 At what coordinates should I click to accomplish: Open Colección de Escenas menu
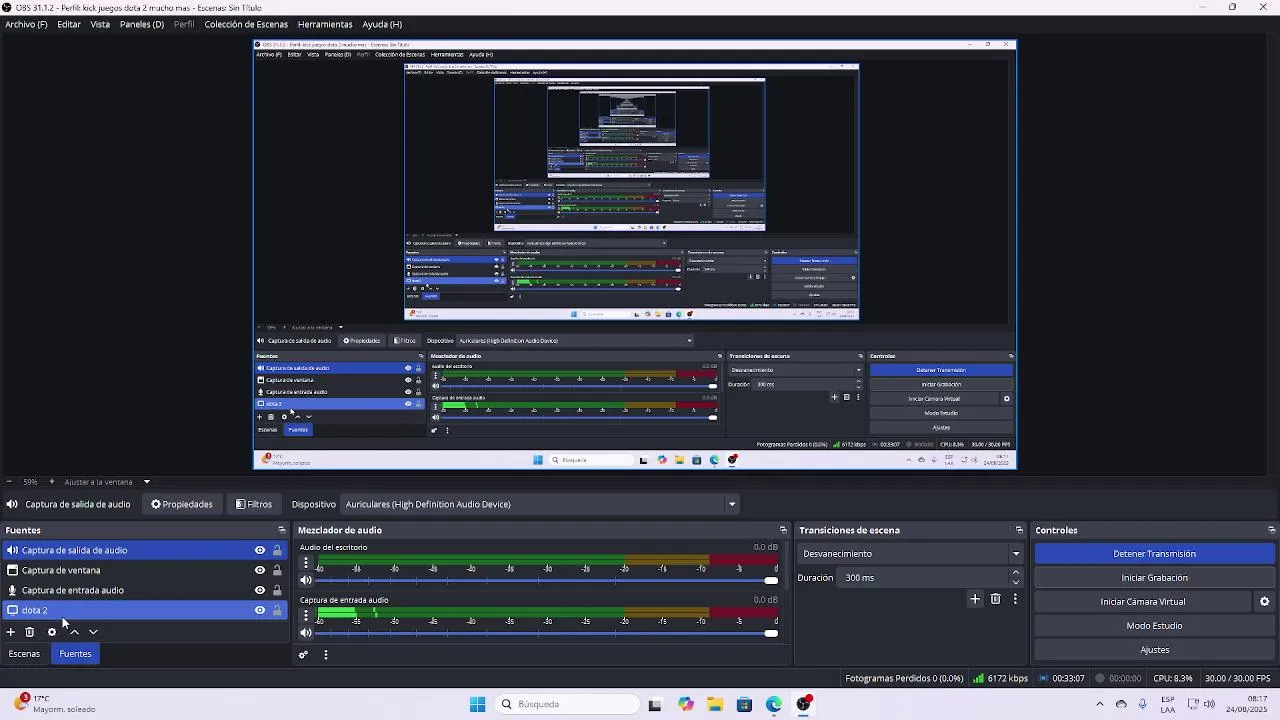pos(246,24)
